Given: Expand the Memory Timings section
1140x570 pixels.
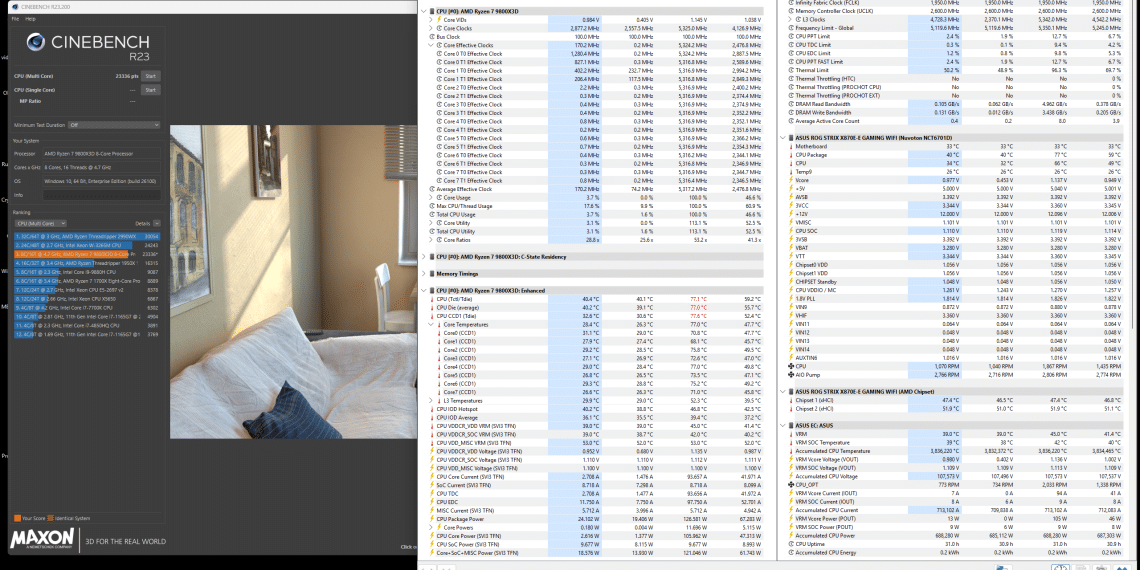Looking at the screenshot, I should tap(425, 273).
